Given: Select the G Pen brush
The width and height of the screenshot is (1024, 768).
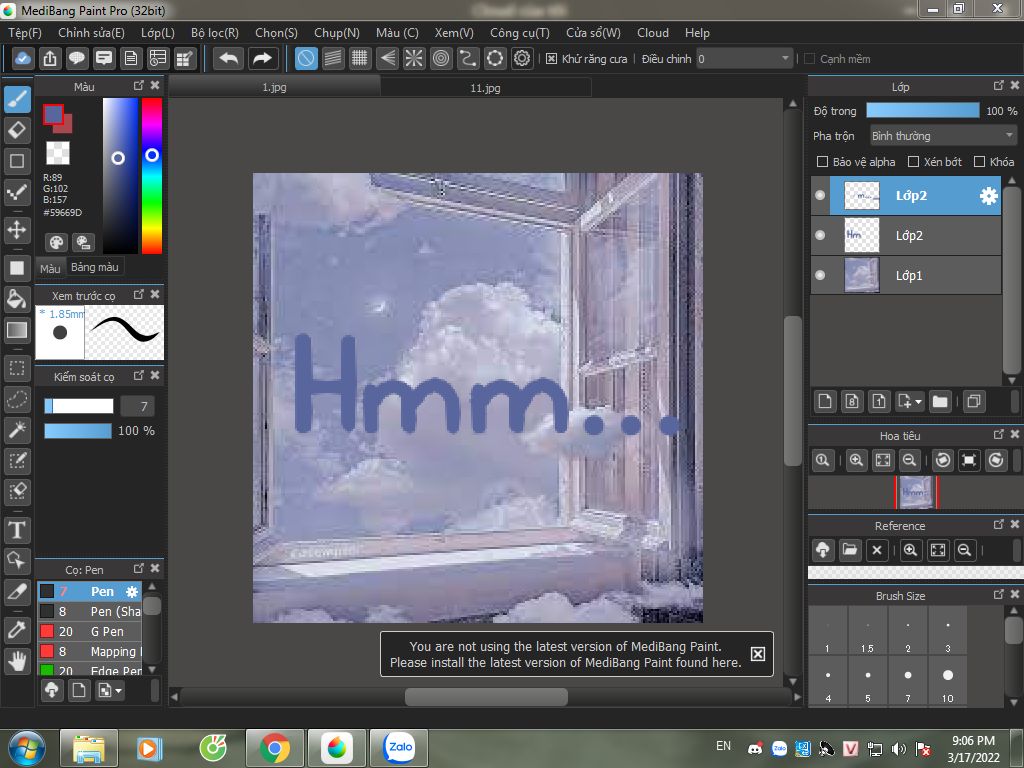Looking at the screenshot, I should tap(89, 632).
